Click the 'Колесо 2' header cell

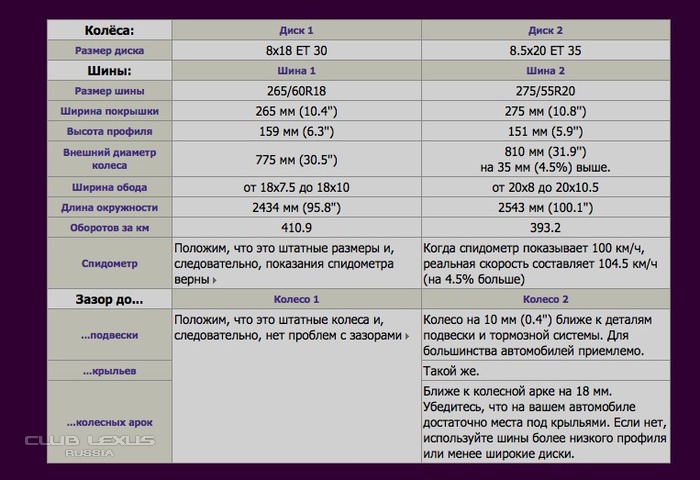(545, 299)
